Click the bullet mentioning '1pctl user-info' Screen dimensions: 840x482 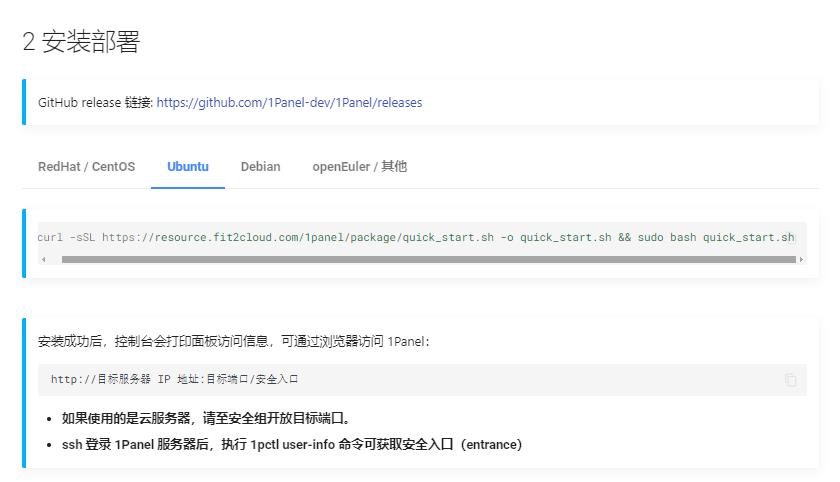pyautogui.click(x=292, y=445)
